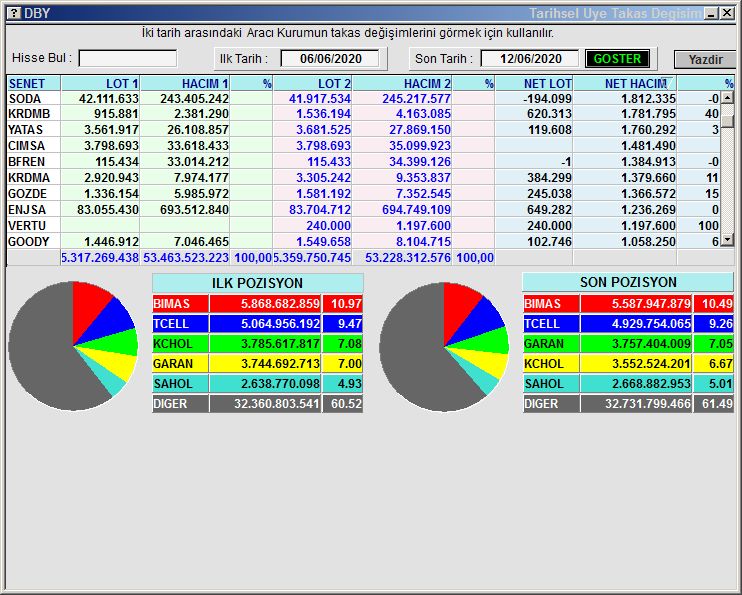Click NET HACIM value 1.812.335
742x595 pixels.
pos(648,98)
